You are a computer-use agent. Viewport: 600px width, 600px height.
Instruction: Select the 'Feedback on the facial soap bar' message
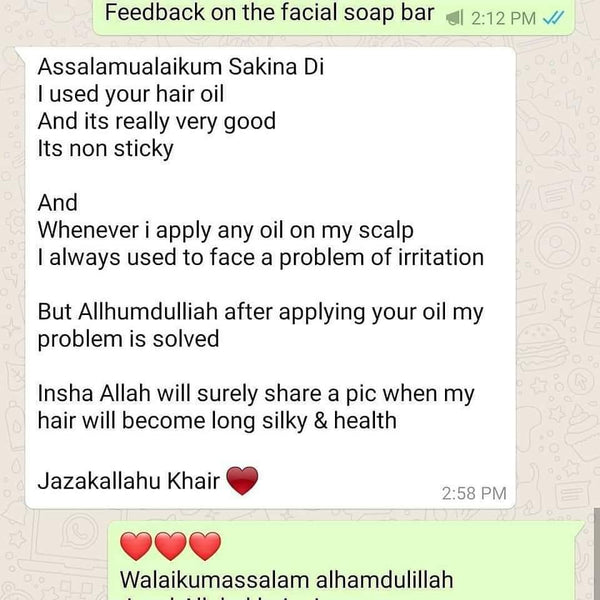270,13
